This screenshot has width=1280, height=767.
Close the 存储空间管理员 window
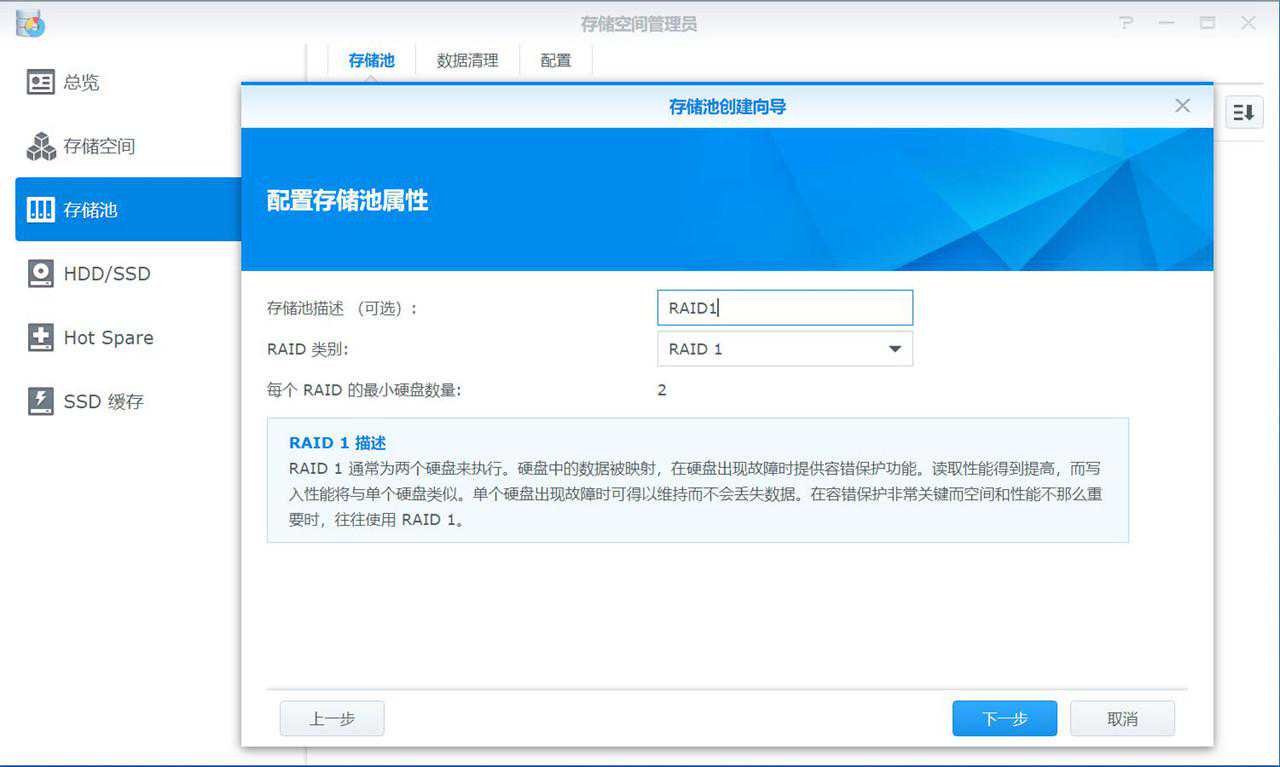[x=1248, y=23]
